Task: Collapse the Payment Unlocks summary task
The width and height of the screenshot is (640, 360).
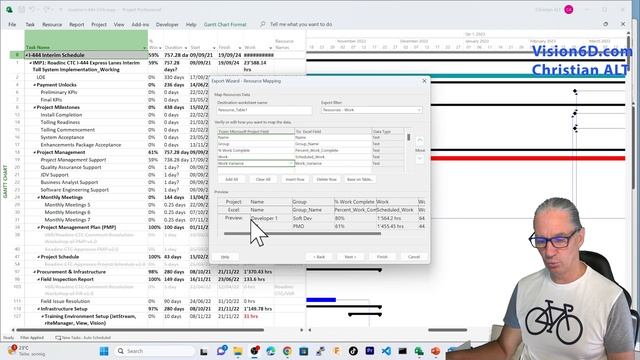Action: [35, 85]
